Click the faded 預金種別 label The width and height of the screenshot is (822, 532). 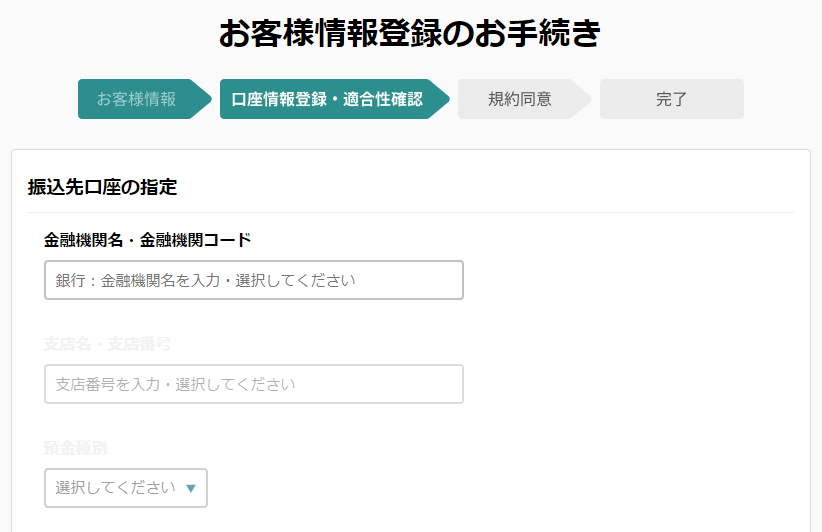tap(75, 448)
